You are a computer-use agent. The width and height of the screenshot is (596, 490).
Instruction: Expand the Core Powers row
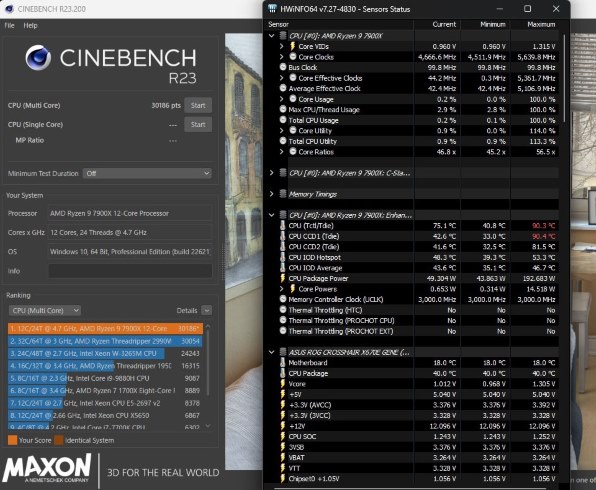pyautogui.click(x=282, y=289)
